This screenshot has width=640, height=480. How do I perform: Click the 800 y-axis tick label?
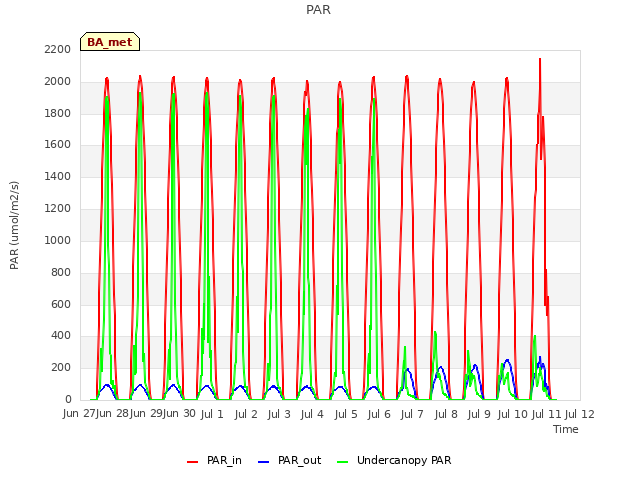click(61, 272)
